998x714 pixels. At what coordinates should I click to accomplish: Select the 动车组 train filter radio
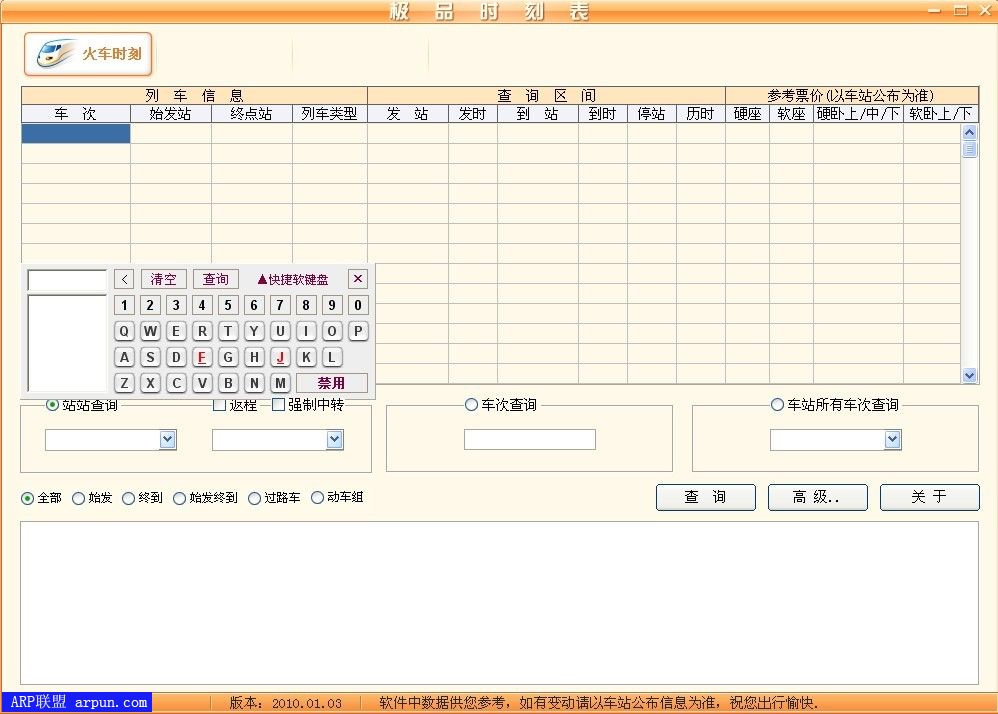(319, 497)
